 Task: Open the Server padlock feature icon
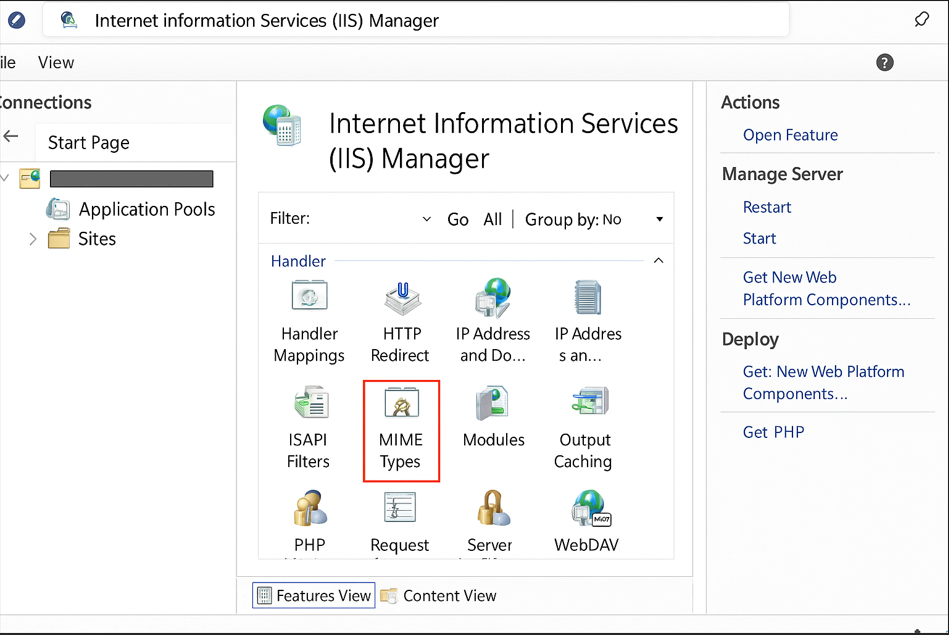[493, 507]
